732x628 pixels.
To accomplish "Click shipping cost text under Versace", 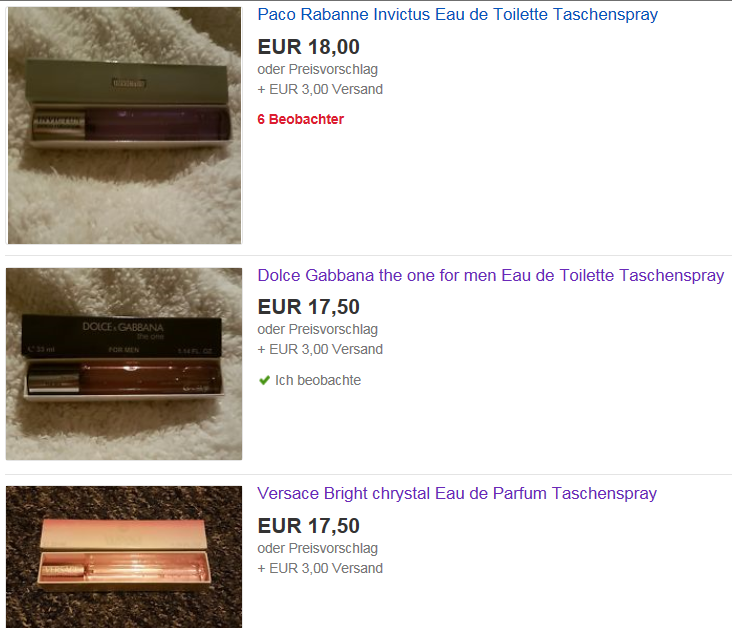I will pos(320,568).
